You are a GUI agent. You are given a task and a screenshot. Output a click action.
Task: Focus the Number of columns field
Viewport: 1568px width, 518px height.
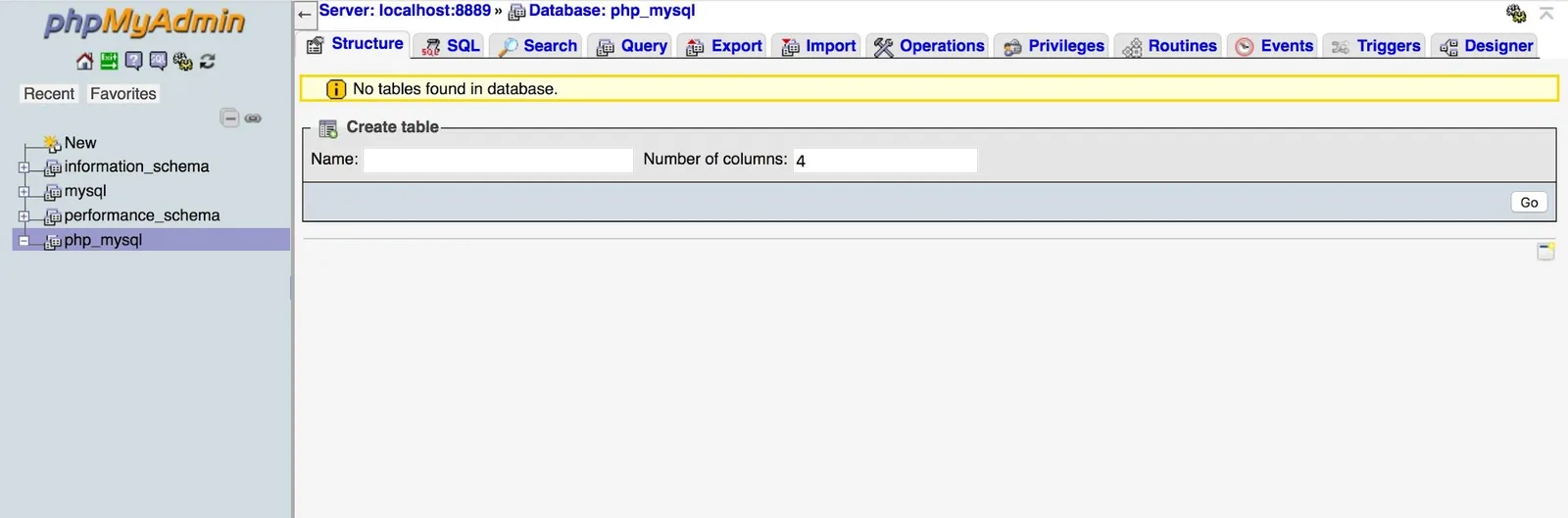(x=885, y=161)
